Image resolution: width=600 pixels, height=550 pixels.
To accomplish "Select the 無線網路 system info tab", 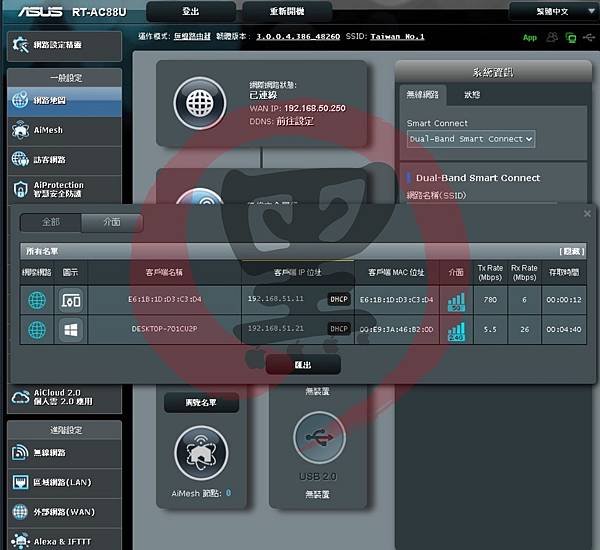I will (x=422, y=95).
